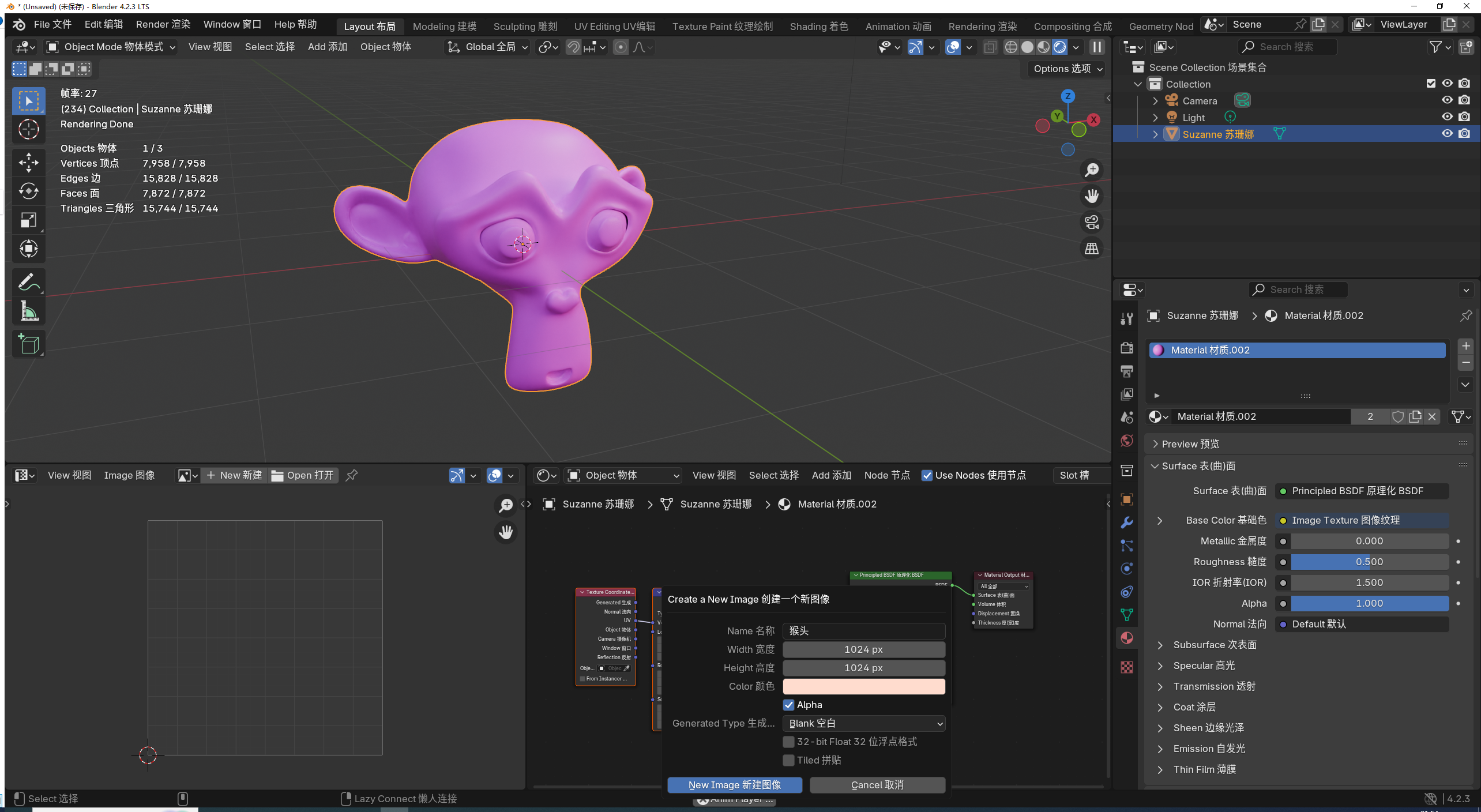The image size is (1481, 812).
Task: Switch to solid viewport shading
Action: tap(1027, 47)
